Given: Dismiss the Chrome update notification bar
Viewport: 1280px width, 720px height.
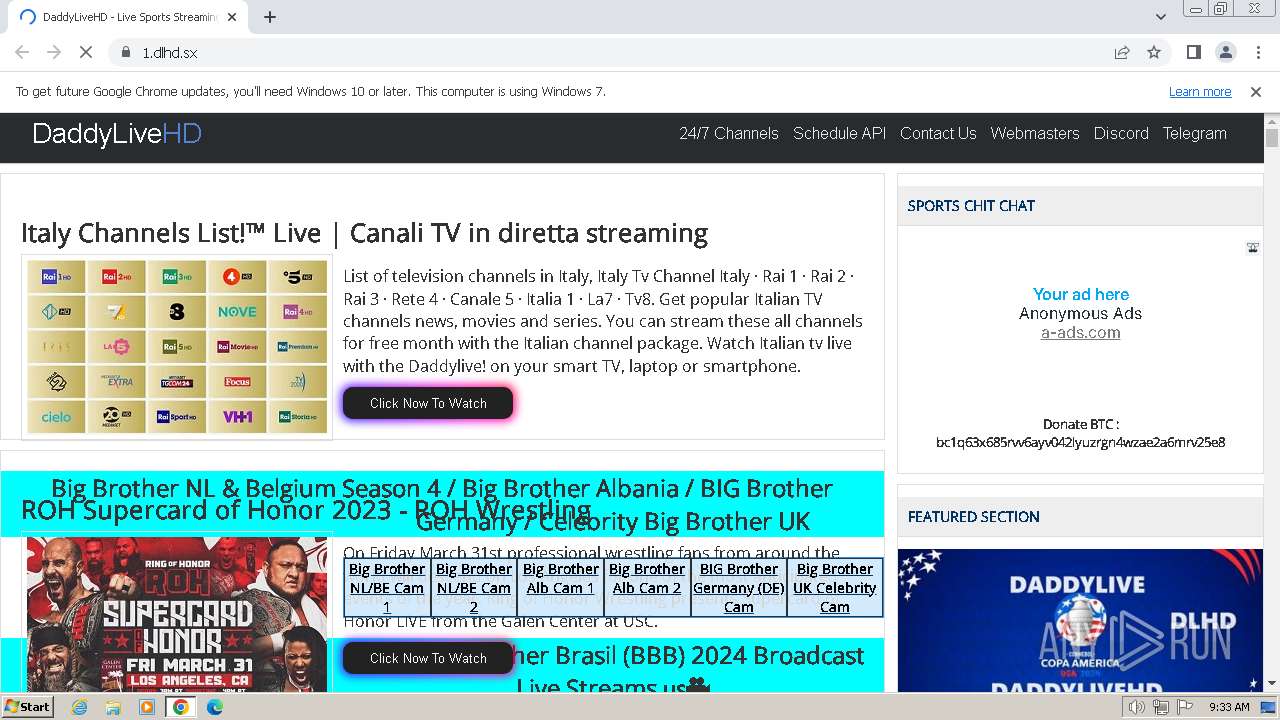Looking at the screenshot, I should (1256, 91).
